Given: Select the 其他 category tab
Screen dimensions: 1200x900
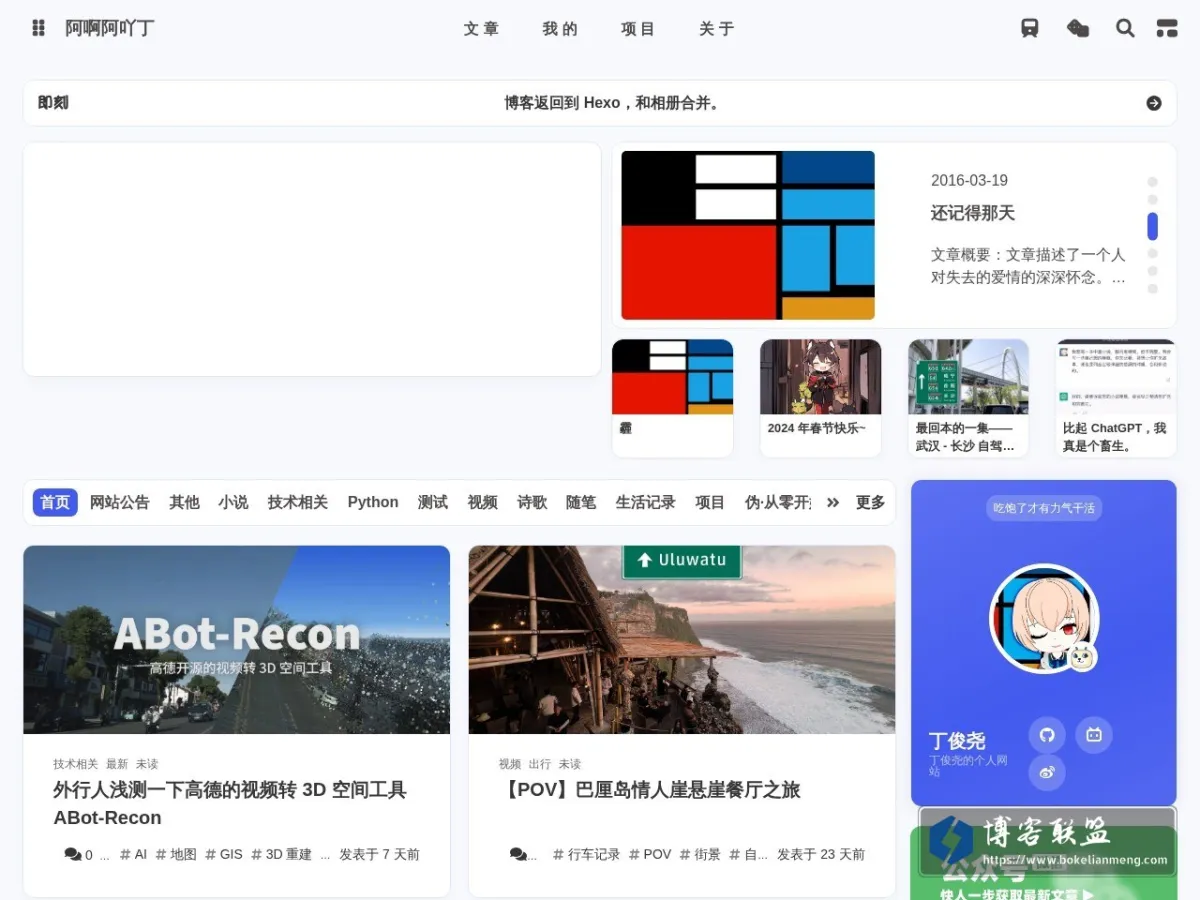Looking at the screenshot, I should [184, 502].
